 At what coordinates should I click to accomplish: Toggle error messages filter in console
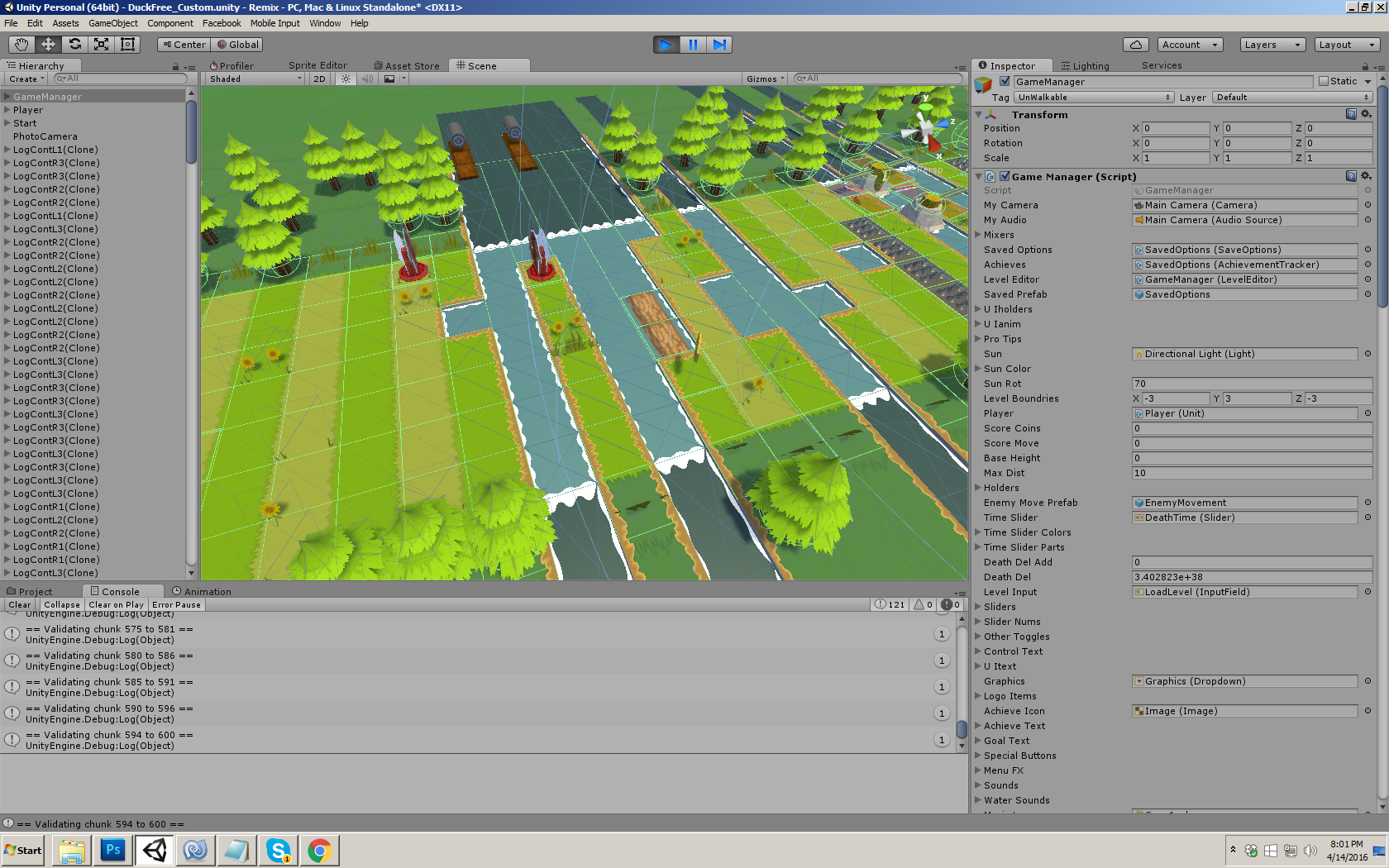tap(951, 604)
